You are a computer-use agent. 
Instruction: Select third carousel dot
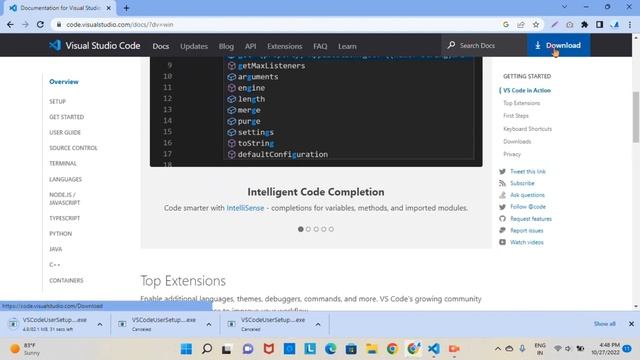tap(316, 229)
